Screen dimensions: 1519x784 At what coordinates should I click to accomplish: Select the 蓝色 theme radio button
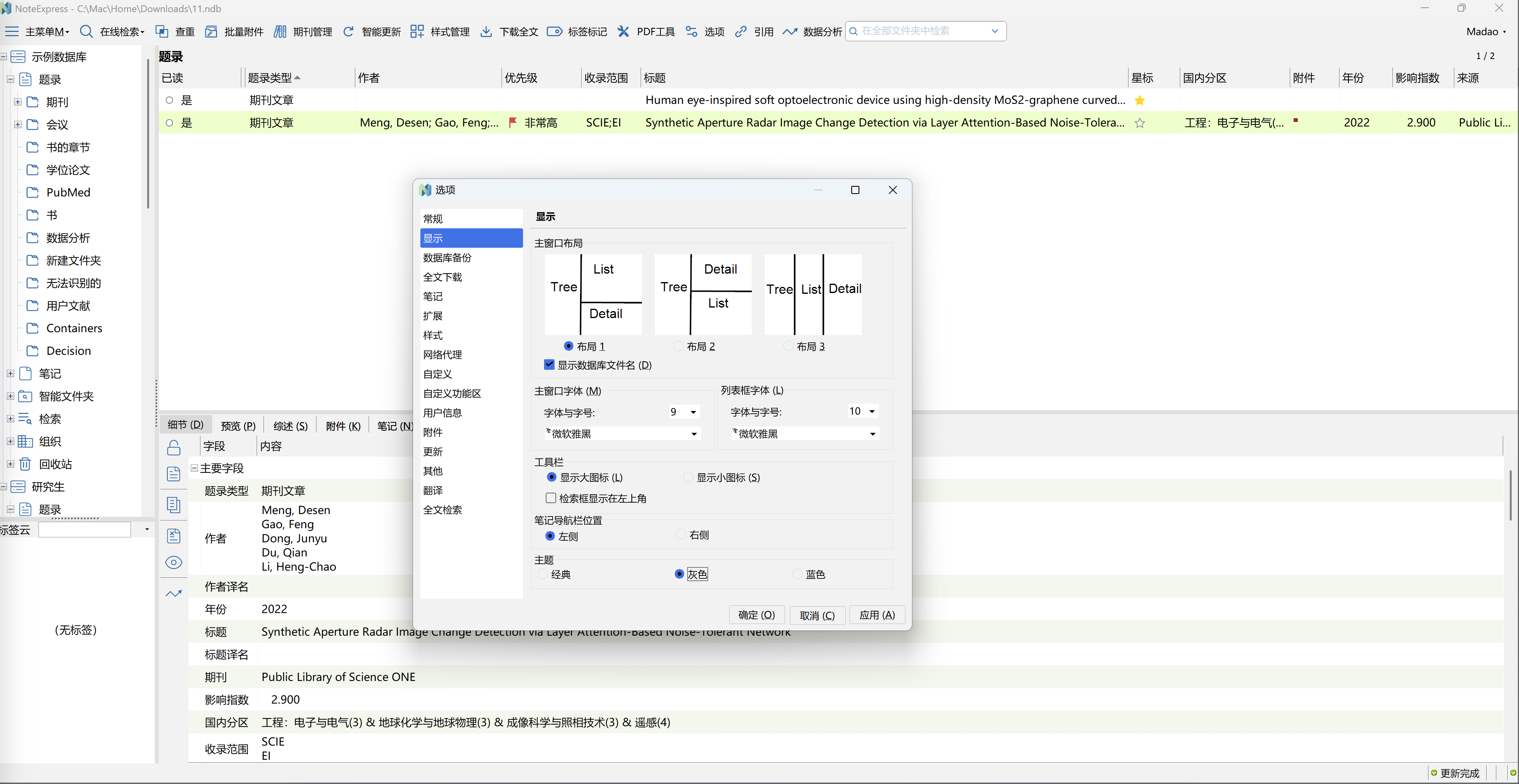coord(797,574)
